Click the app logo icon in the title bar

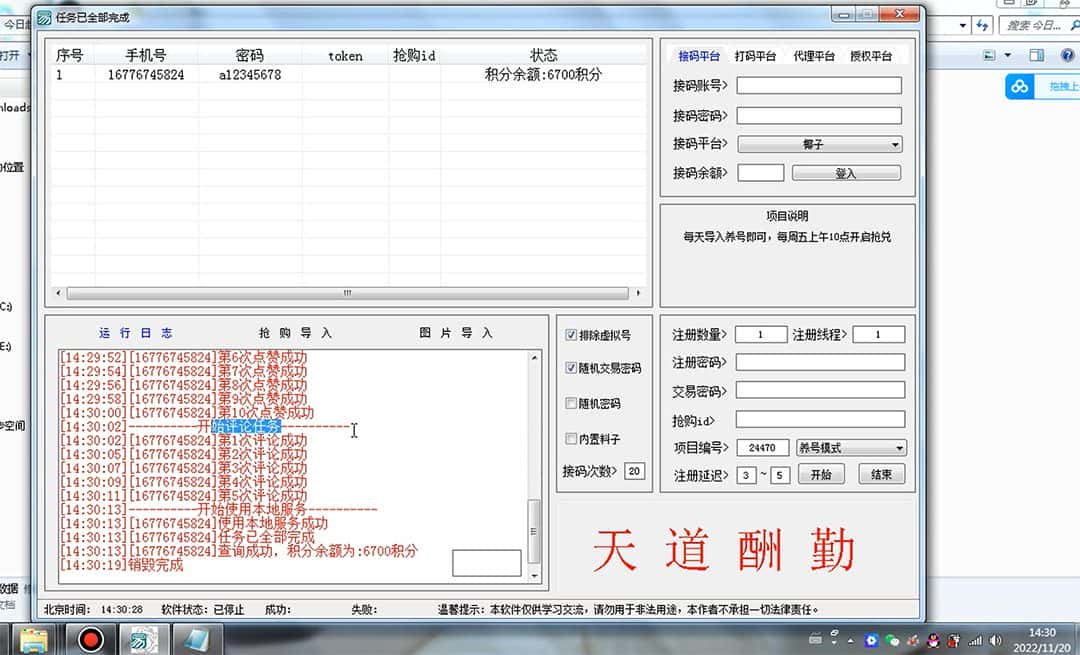click(x=44, y=17)
